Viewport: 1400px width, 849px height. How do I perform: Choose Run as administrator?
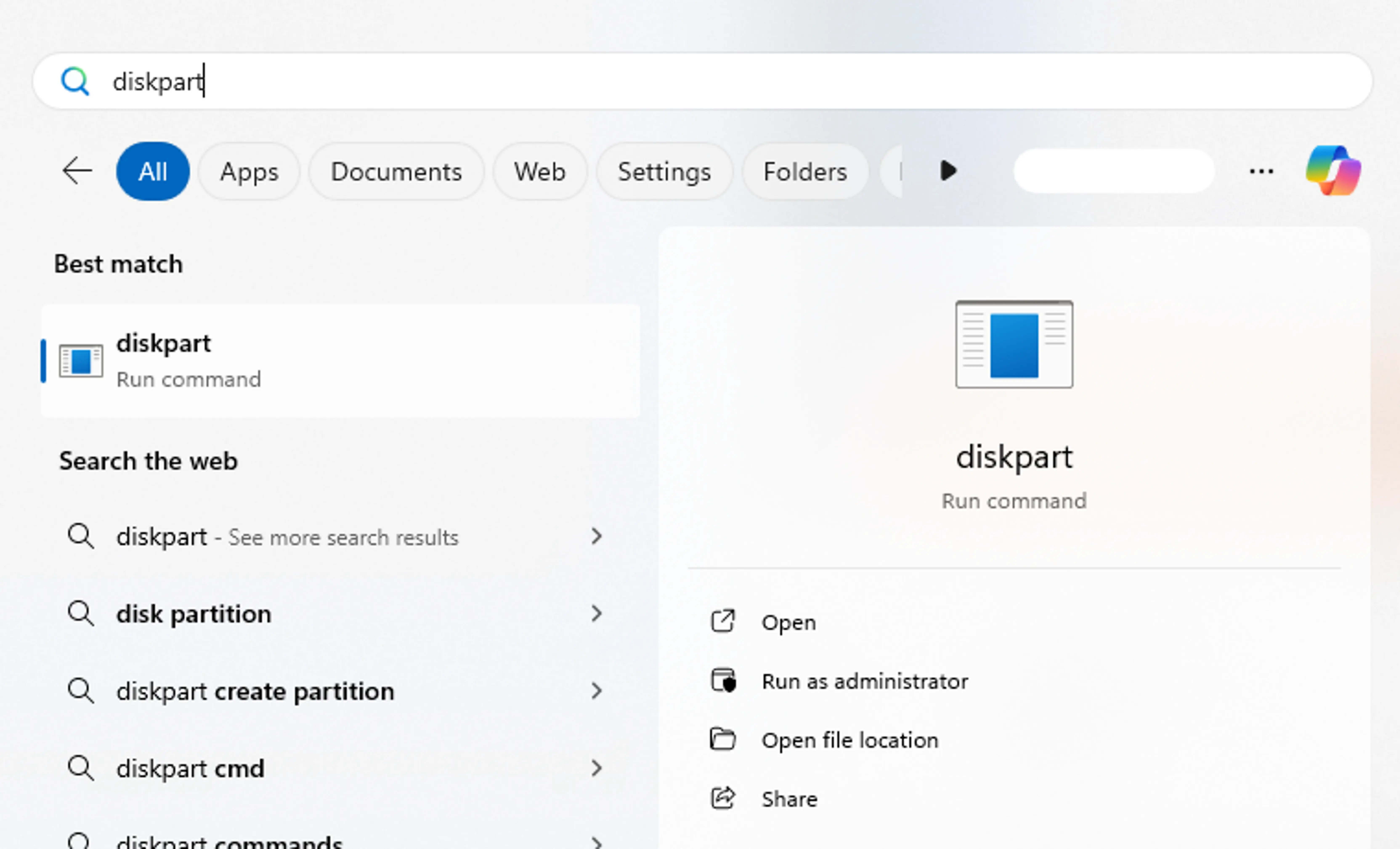pos(865,681)
